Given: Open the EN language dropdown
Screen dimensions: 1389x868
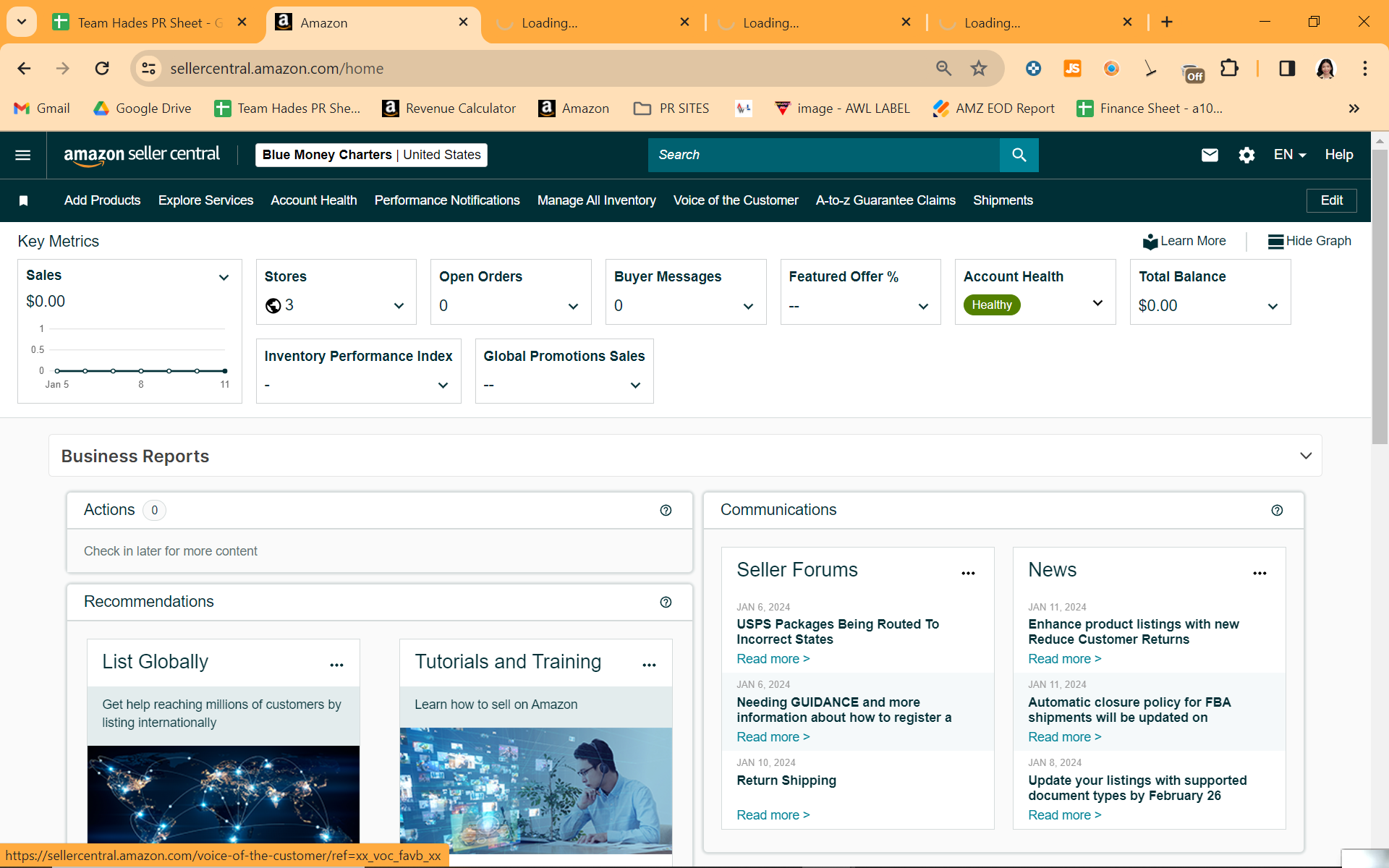Looking at the screenshot, I should click(1290, 155).
